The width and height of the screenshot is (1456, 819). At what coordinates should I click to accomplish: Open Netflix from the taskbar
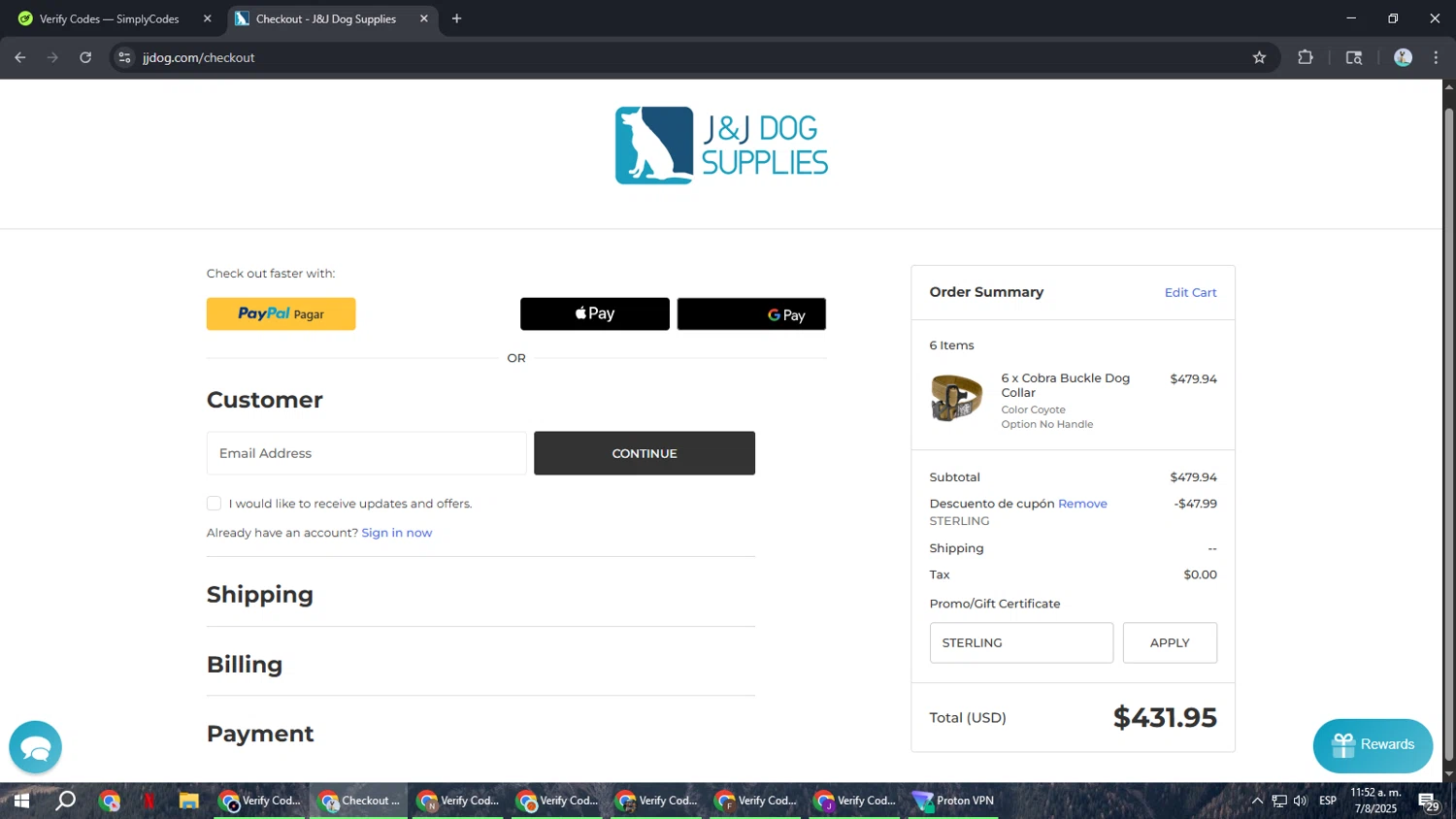[149, 801]
